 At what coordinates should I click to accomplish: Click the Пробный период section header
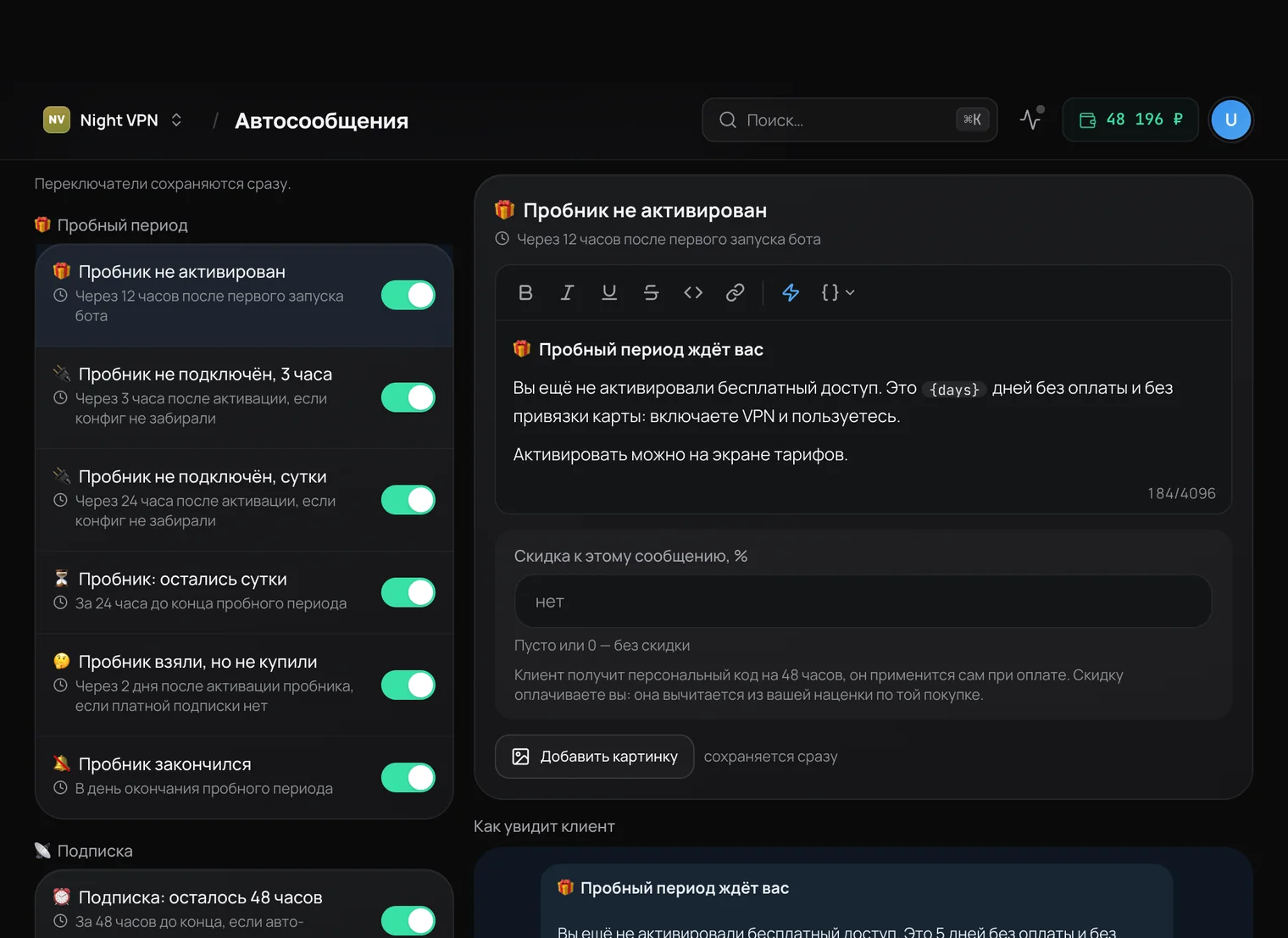tap(111, 225)
